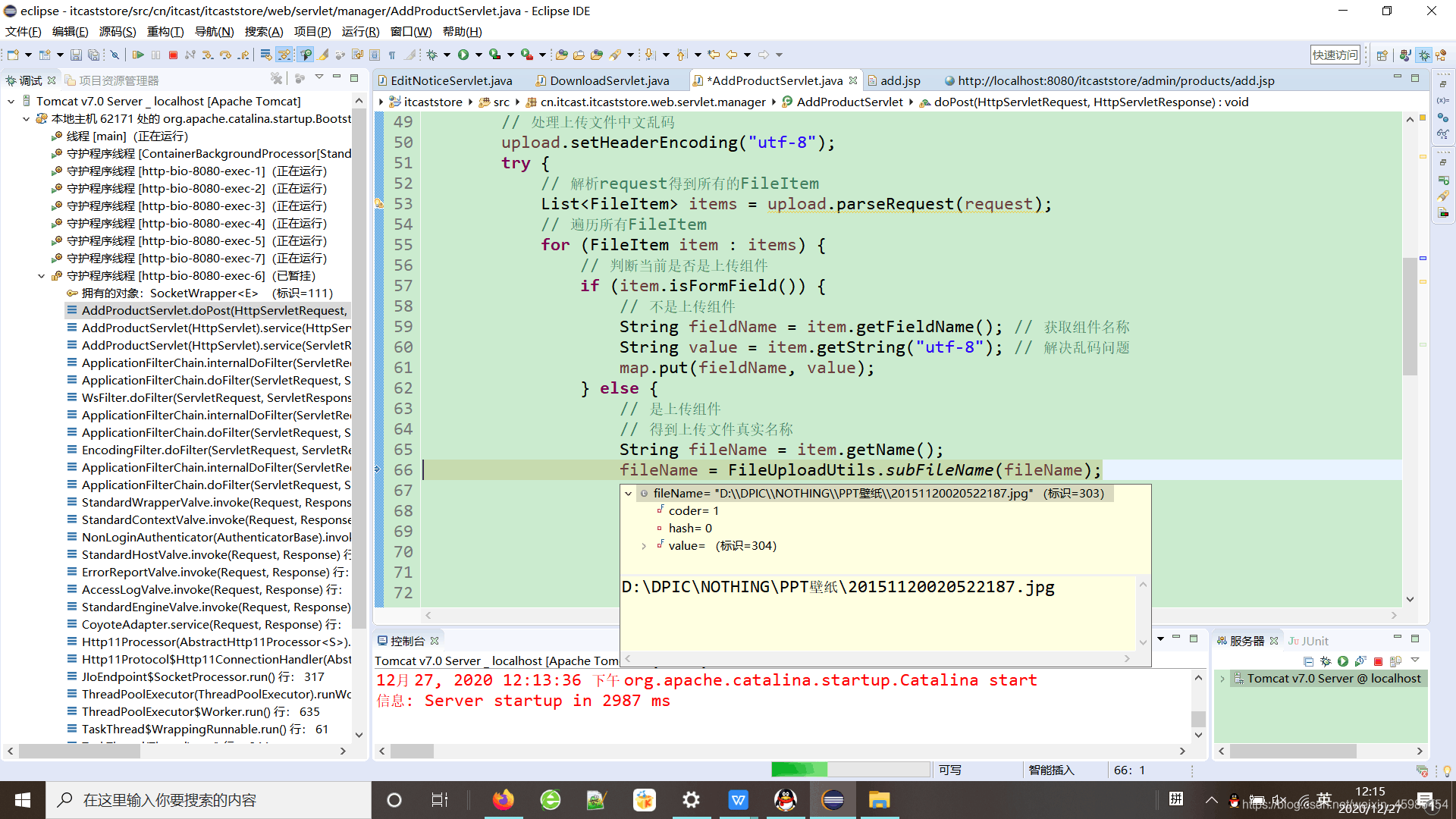
Task: Click the Step Return icon
Action: tap(243, 55)
